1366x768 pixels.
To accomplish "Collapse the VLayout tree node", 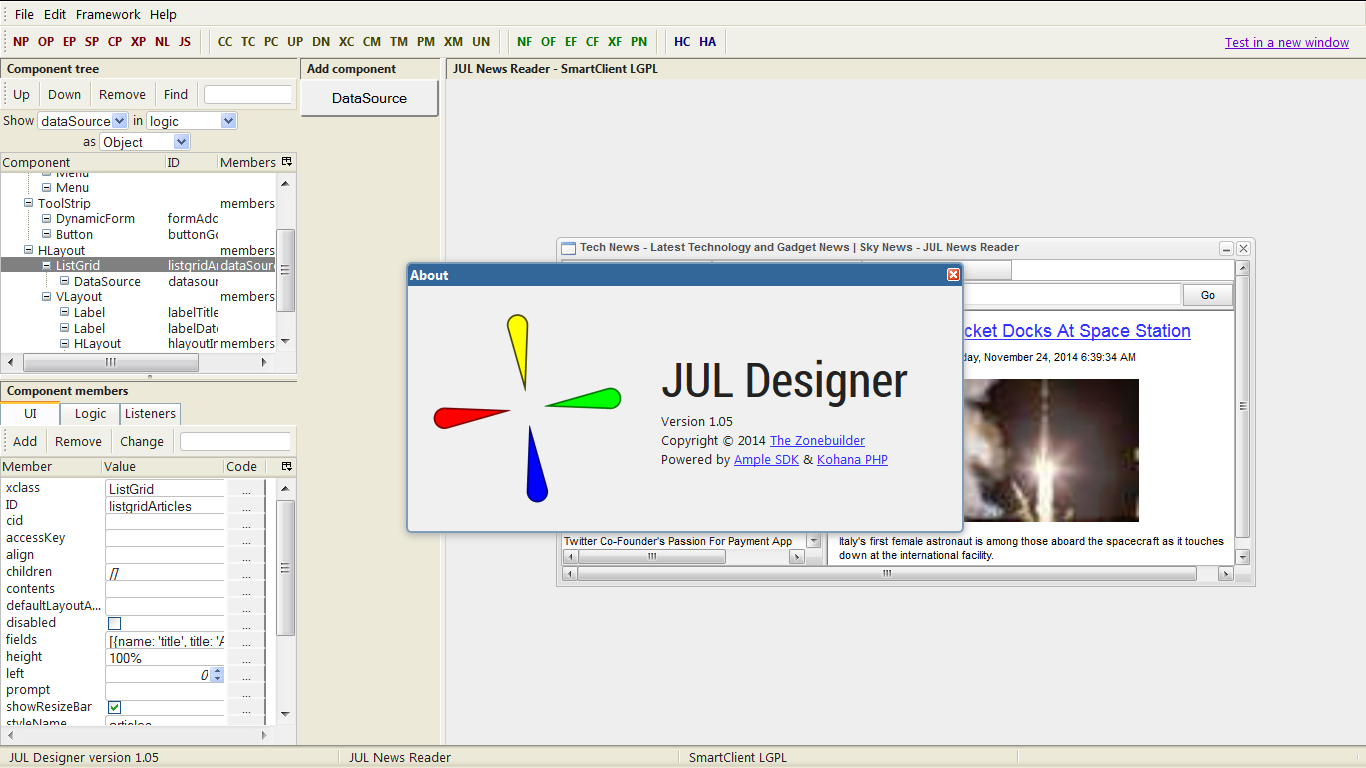I will click(47, 296).
